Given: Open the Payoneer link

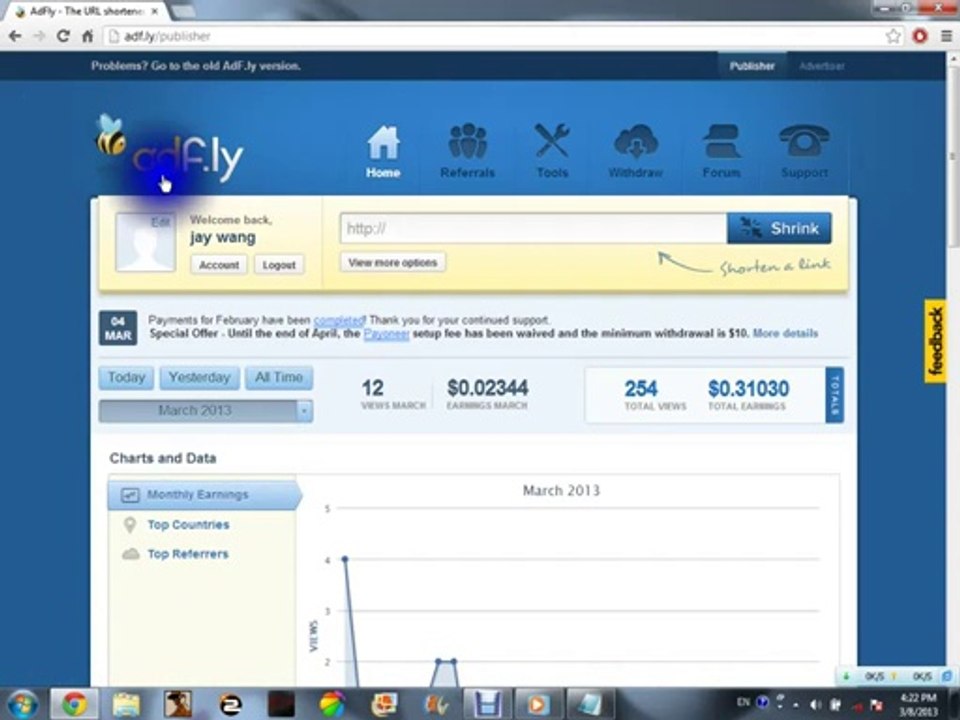Looking at the screenshot, I should point(386,334).
